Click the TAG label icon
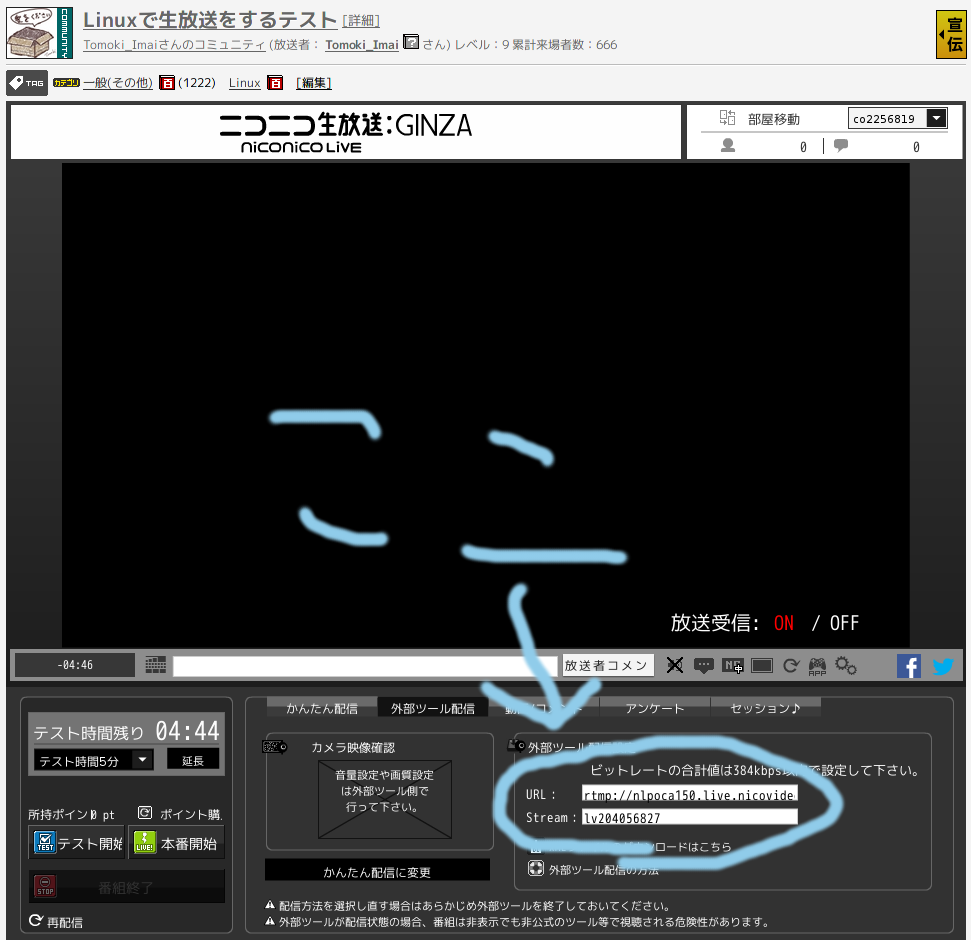The image size is (971, 940). [27, 82]
